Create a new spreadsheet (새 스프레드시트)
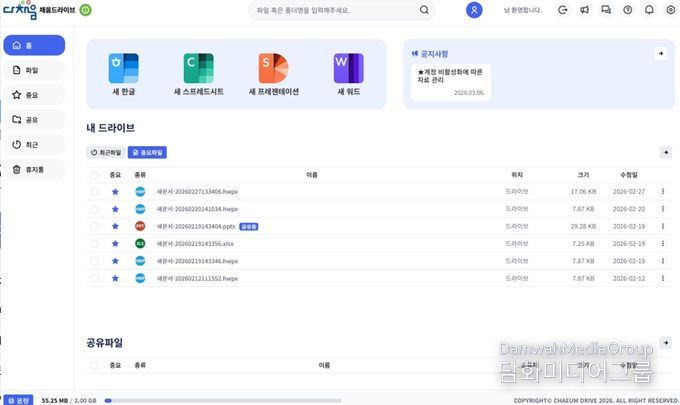The height and width of the screenshot is (405, 680). [x=198, y=75]
